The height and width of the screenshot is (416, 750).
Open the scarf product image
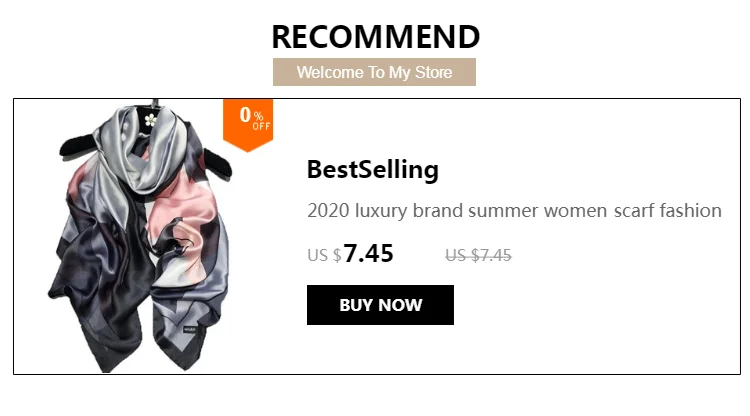140,237
